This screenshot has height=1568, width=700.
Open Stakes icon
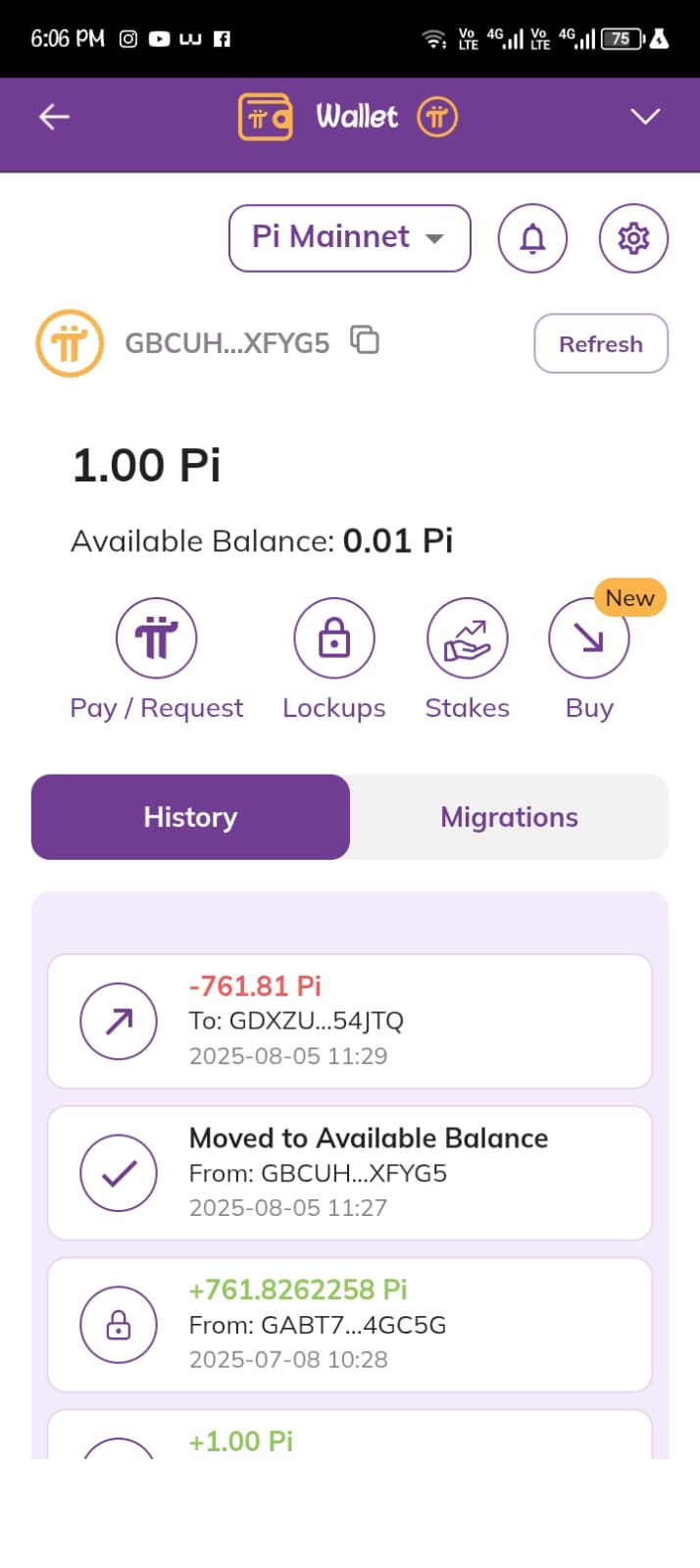(x=468, y=638)
